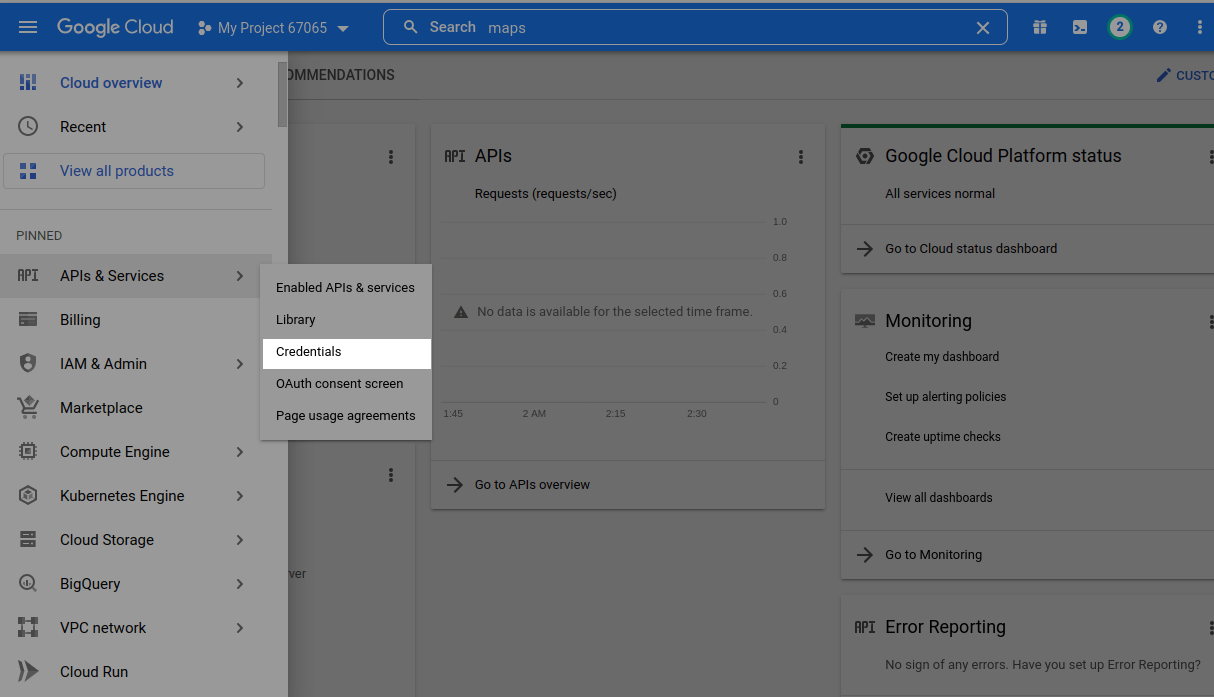Toggle the hamburger navigation menu
Screen dimensions: 1214x697
28,27
